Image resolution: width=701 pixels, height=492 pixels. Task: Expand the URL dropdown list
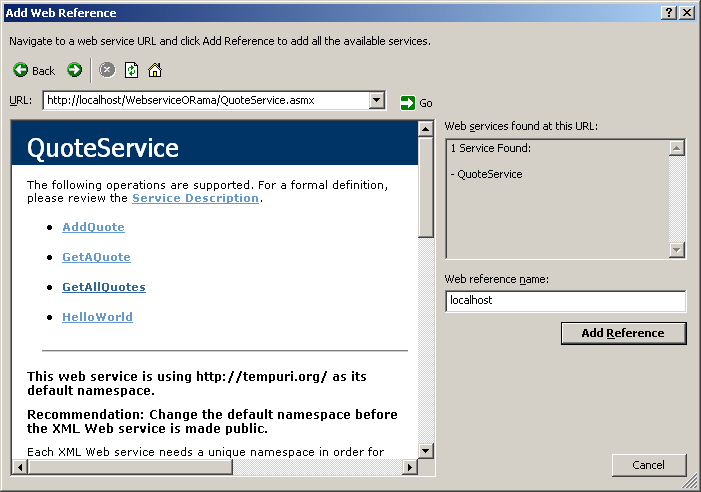click(377, 100)
